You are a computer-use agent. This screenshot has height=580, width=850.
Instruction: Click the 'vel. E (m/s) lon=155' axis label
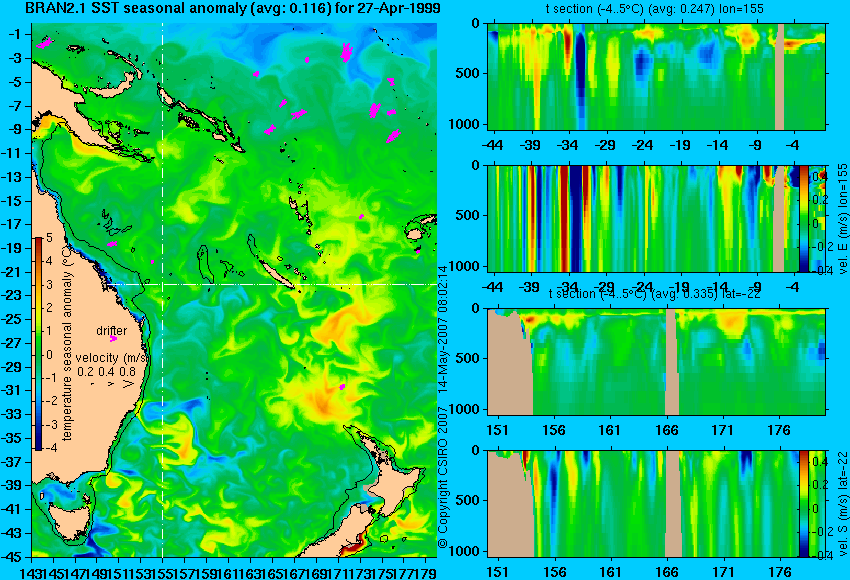click(x=842, y=218)
